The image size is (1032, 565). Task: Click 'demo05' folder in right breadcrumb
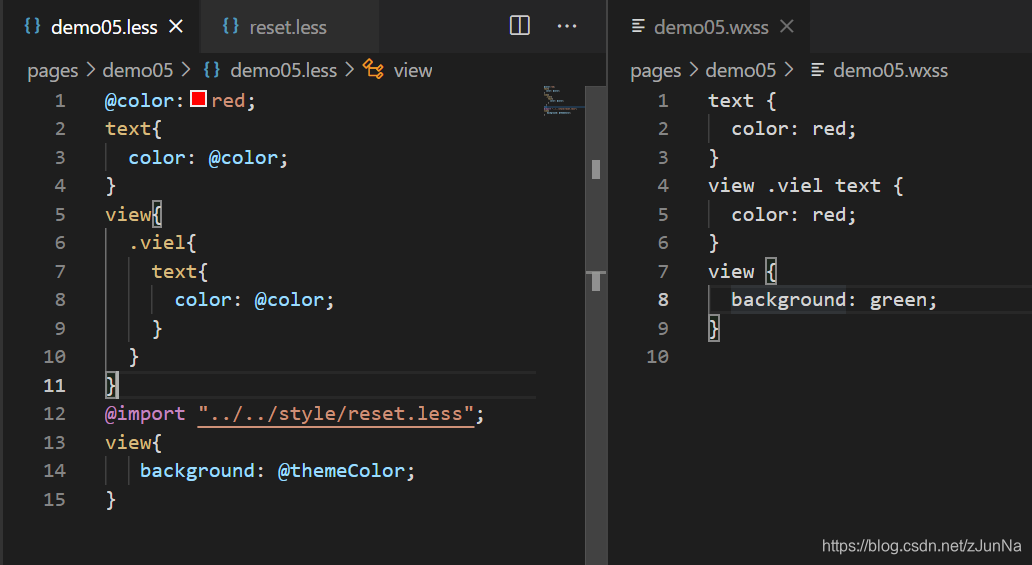pyautogui.click(x=740, y=70)
